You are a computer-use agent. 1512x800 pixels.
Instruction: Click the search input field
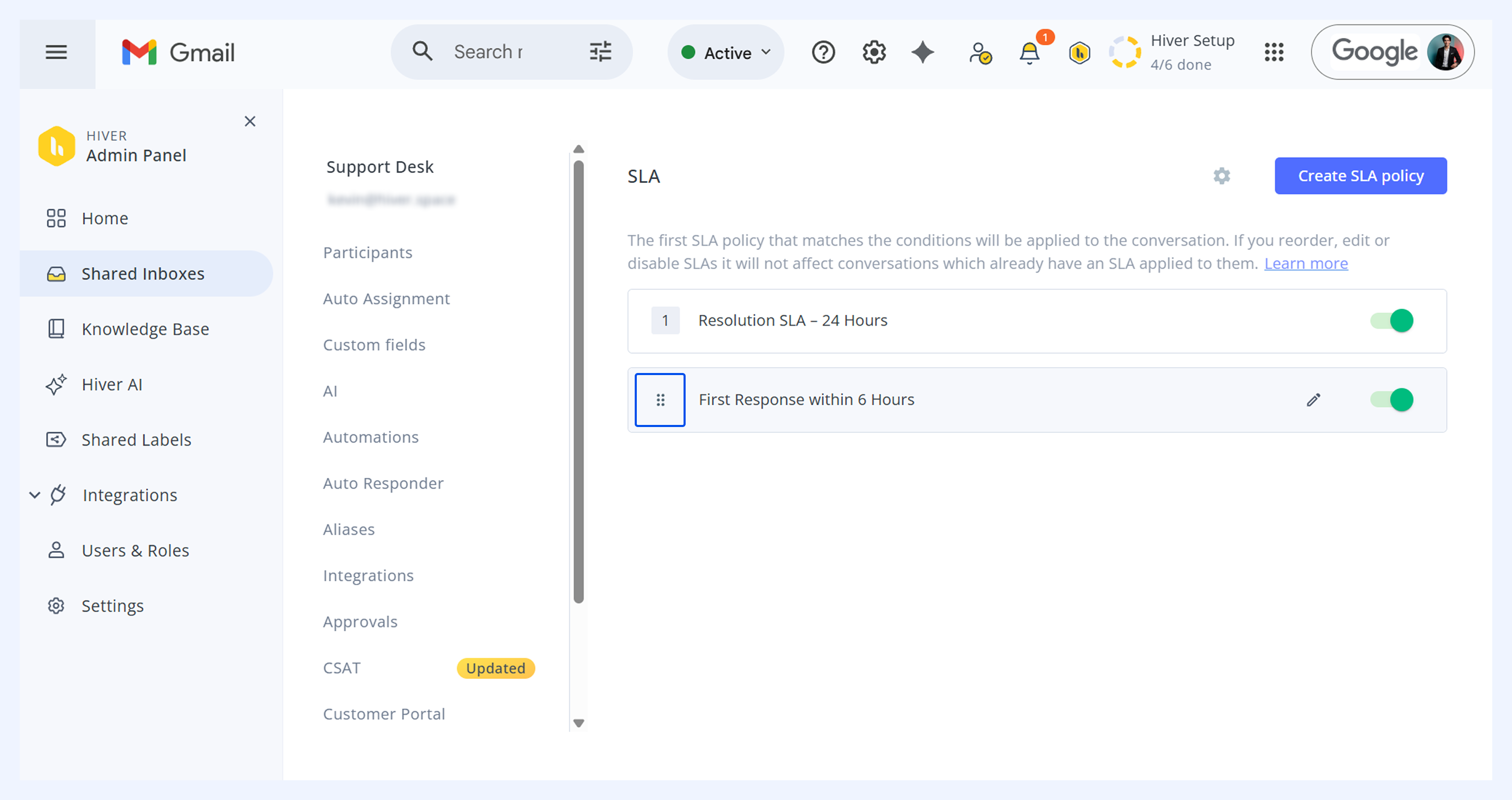pyautogui.click(x=512, y=51)
